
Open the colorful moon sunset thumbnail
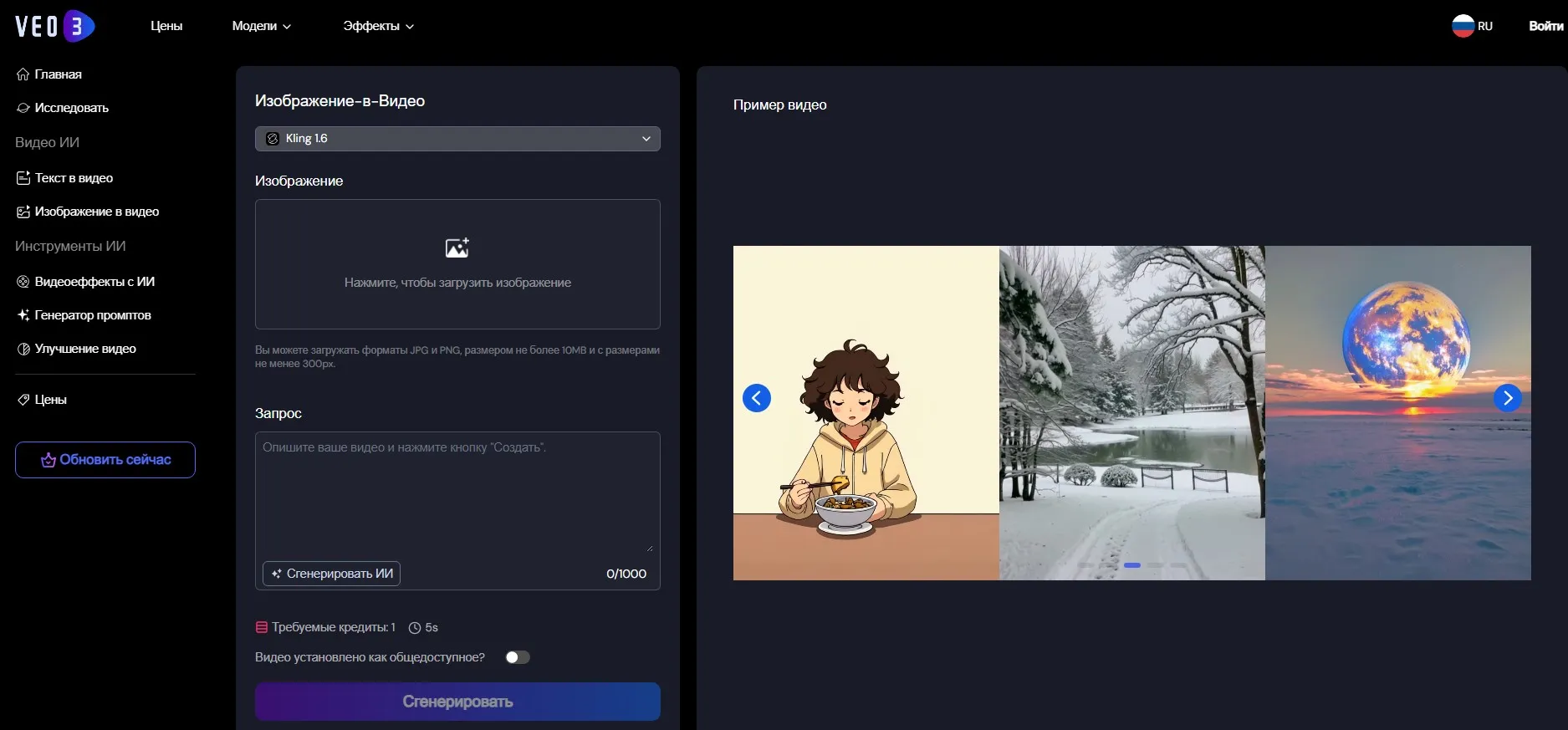(x=1398, y=413)
